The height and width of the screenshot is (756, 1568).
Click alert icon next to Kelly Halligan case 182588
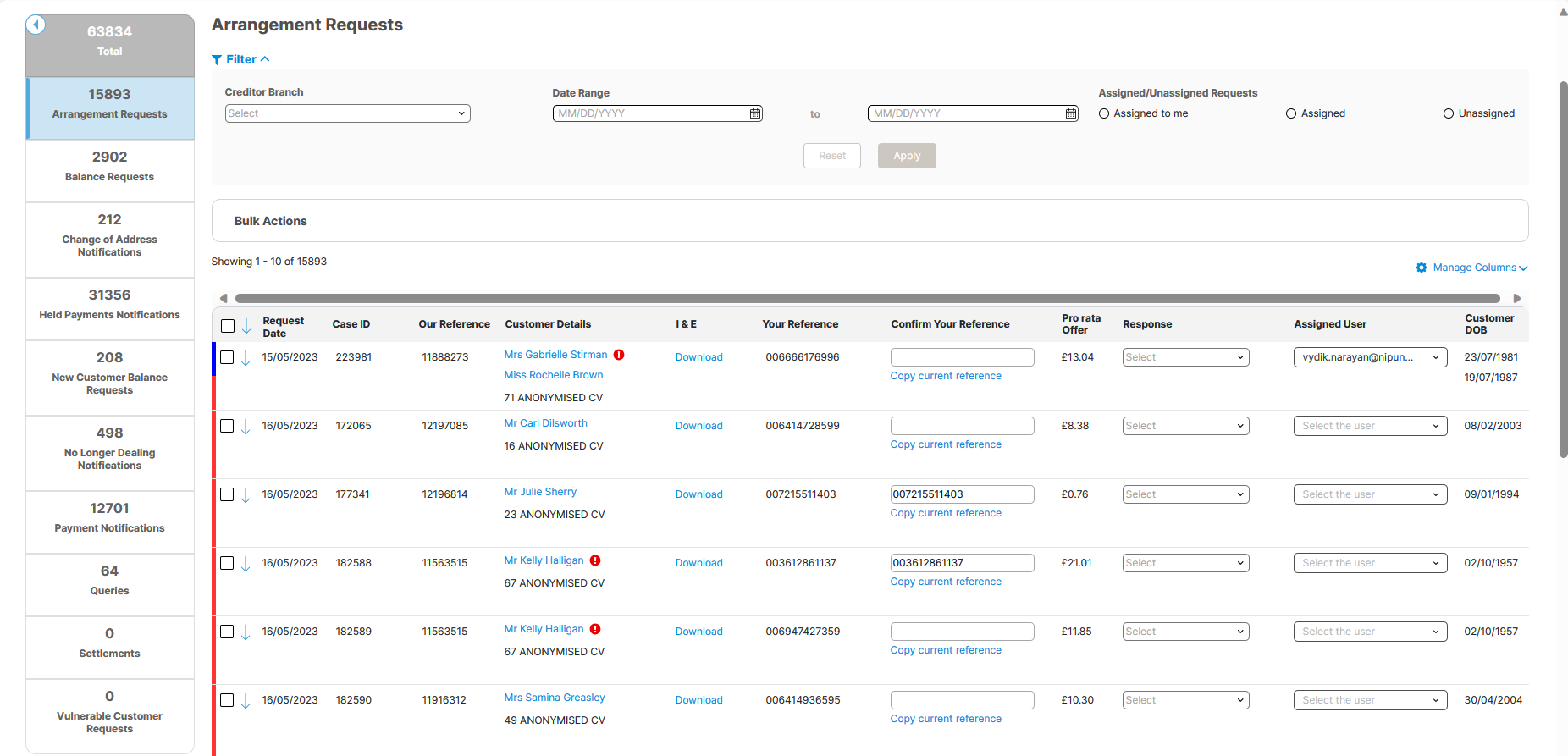pyautogui.click(x=595, y=560)
